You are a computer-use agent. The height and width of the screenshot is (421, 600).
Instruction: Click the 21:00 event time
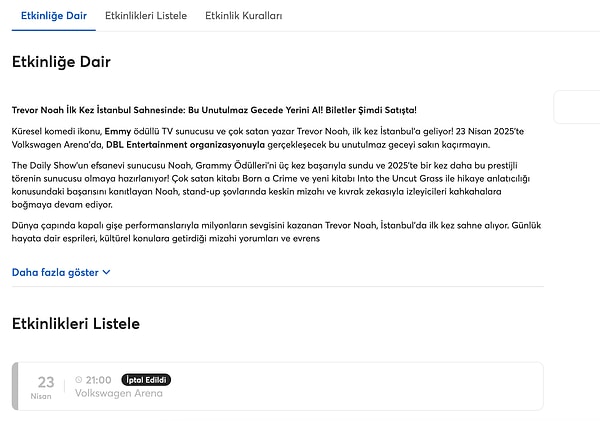[x=98, y=380]
